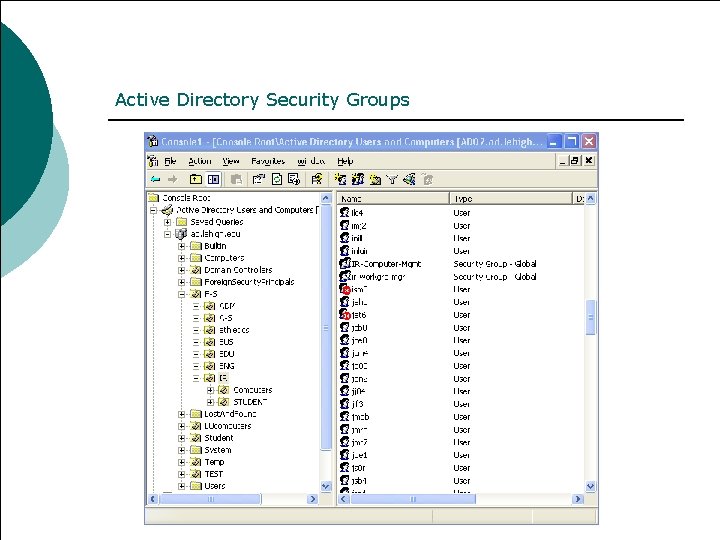
Task: Expand the Builtin container
Action: click(x=182, y=246)
